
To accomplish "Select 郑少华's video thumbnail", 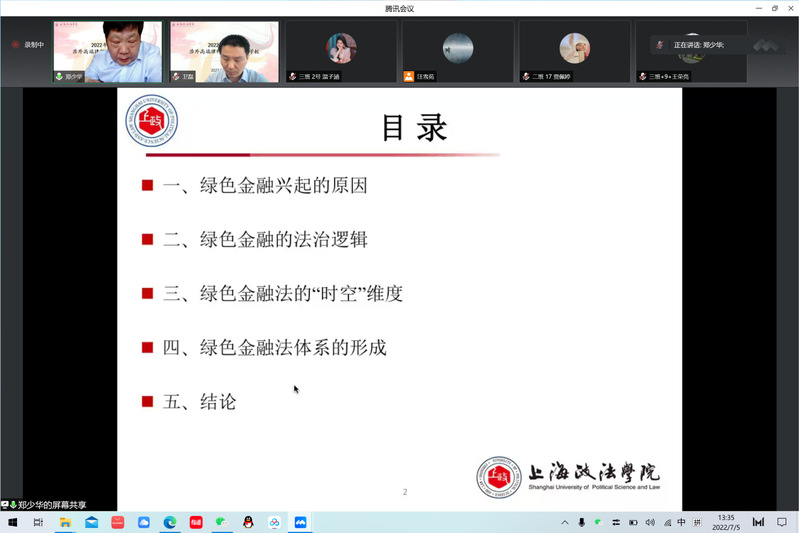I will point(108,52).
